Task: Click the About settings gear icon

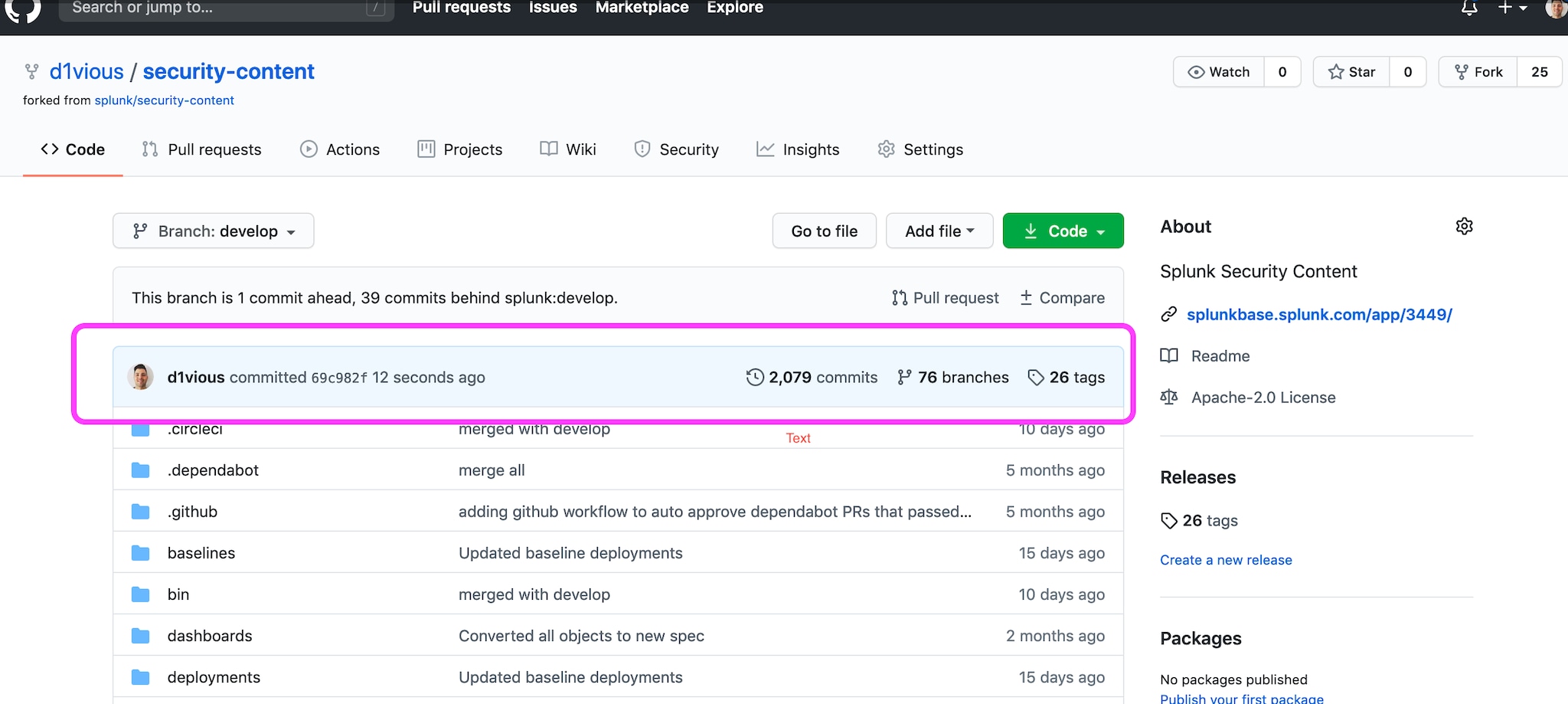Action: (x=1464, y=226)
